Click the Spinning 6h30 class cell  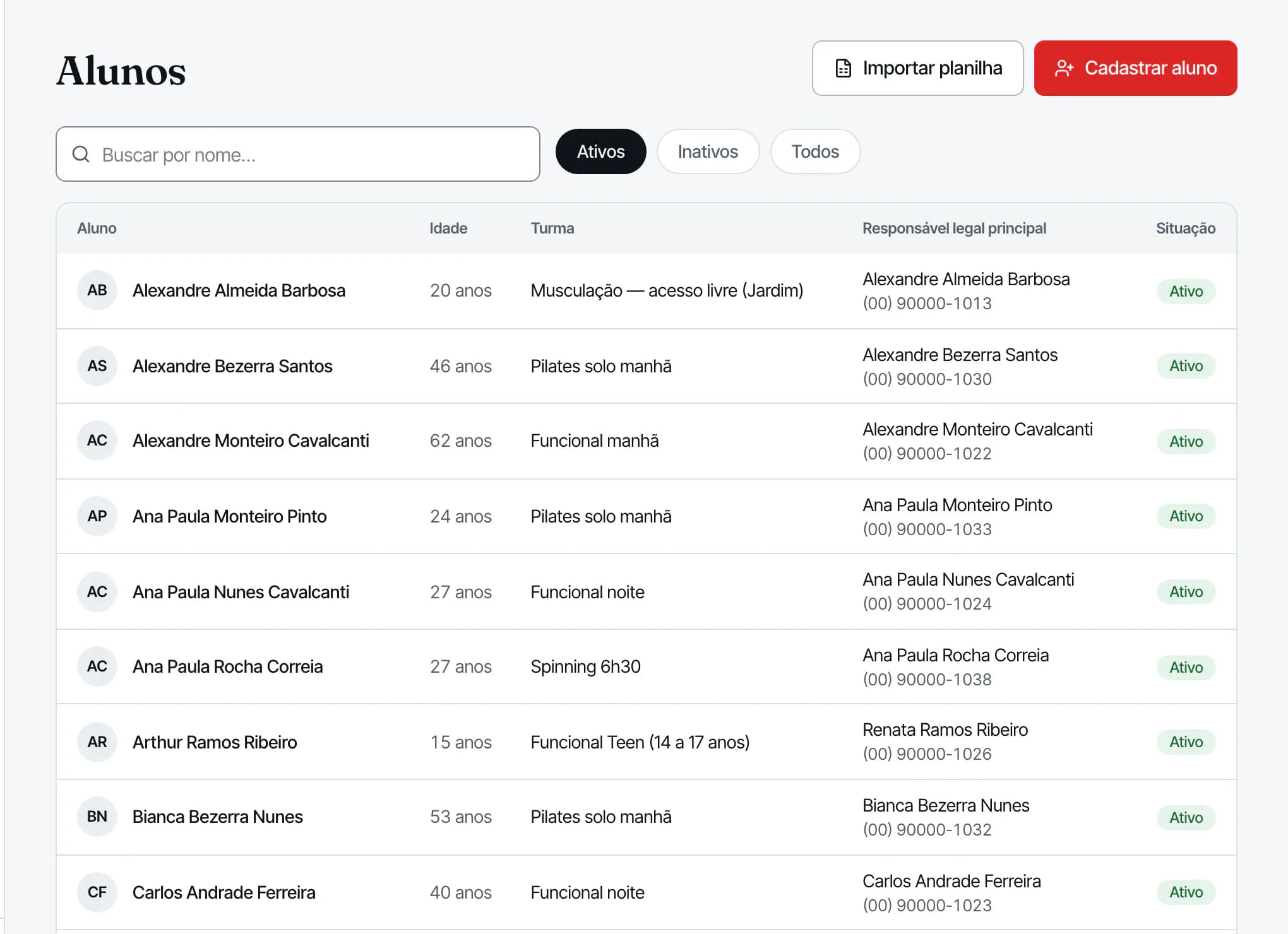point(585,666)
